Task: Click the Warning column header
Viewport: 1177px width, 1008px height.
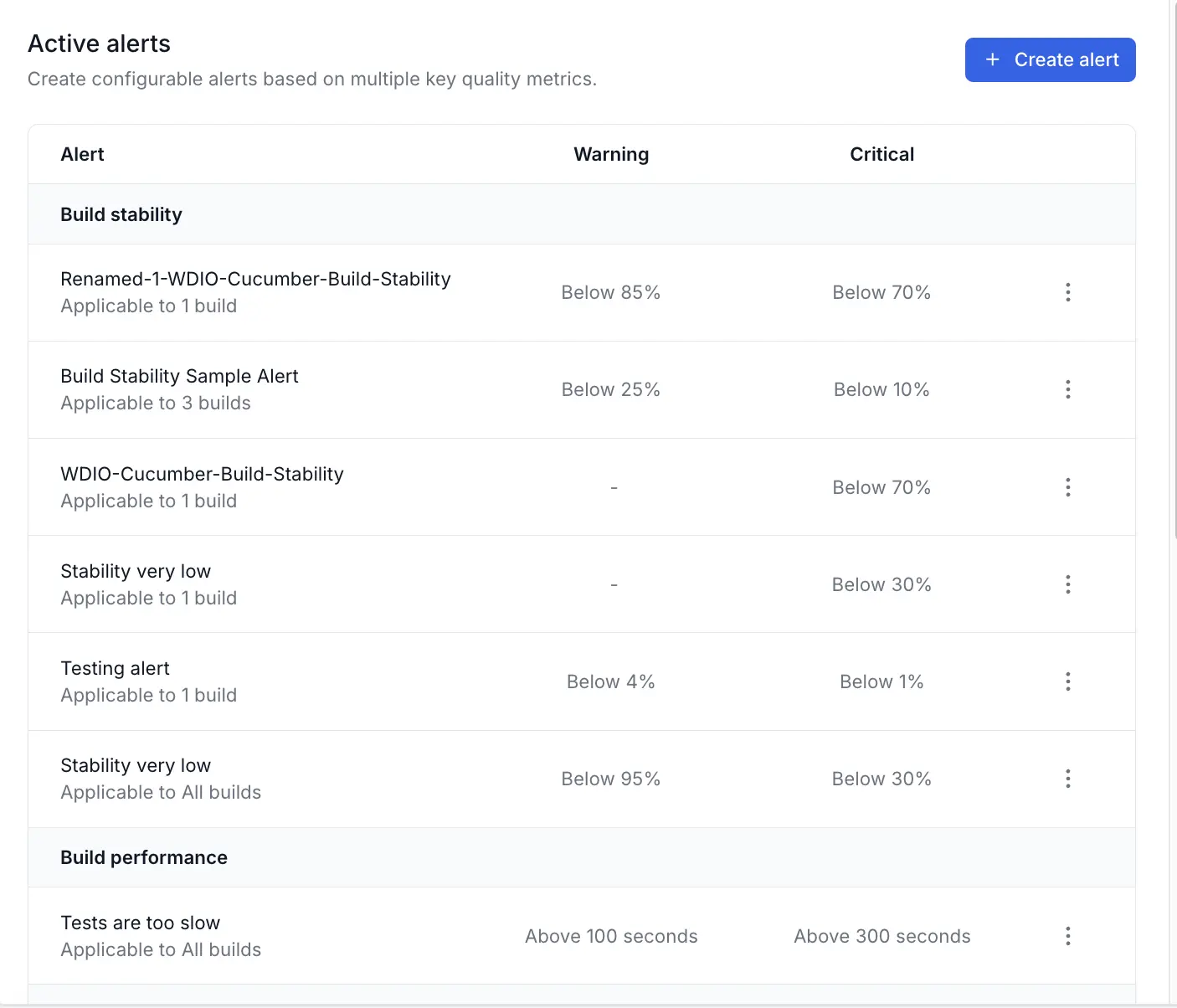Action: 611,154
